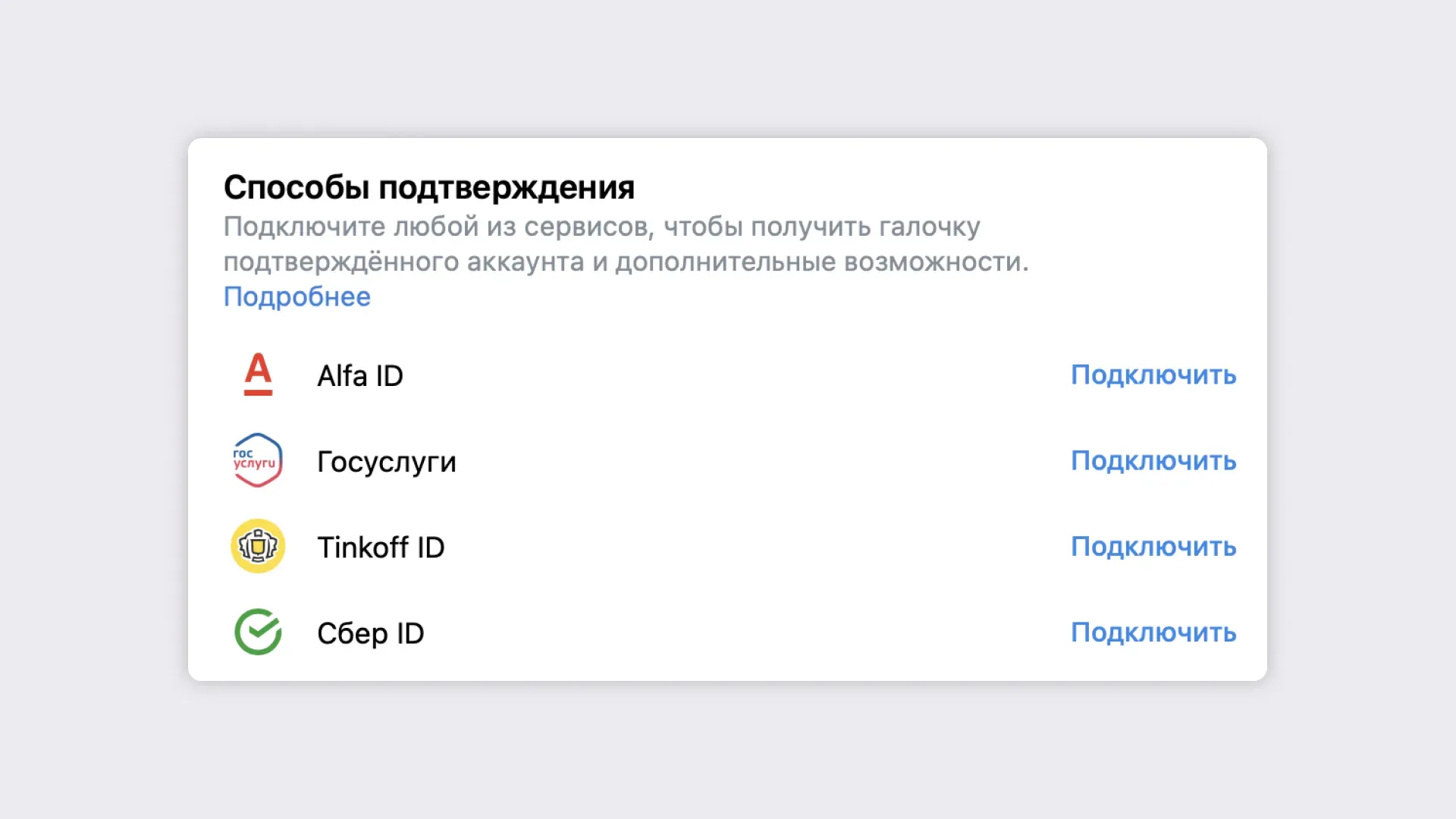Click the yellow Tinkoff crest icon
This screenshot has height=819, width=1456.
click(258, 546)
